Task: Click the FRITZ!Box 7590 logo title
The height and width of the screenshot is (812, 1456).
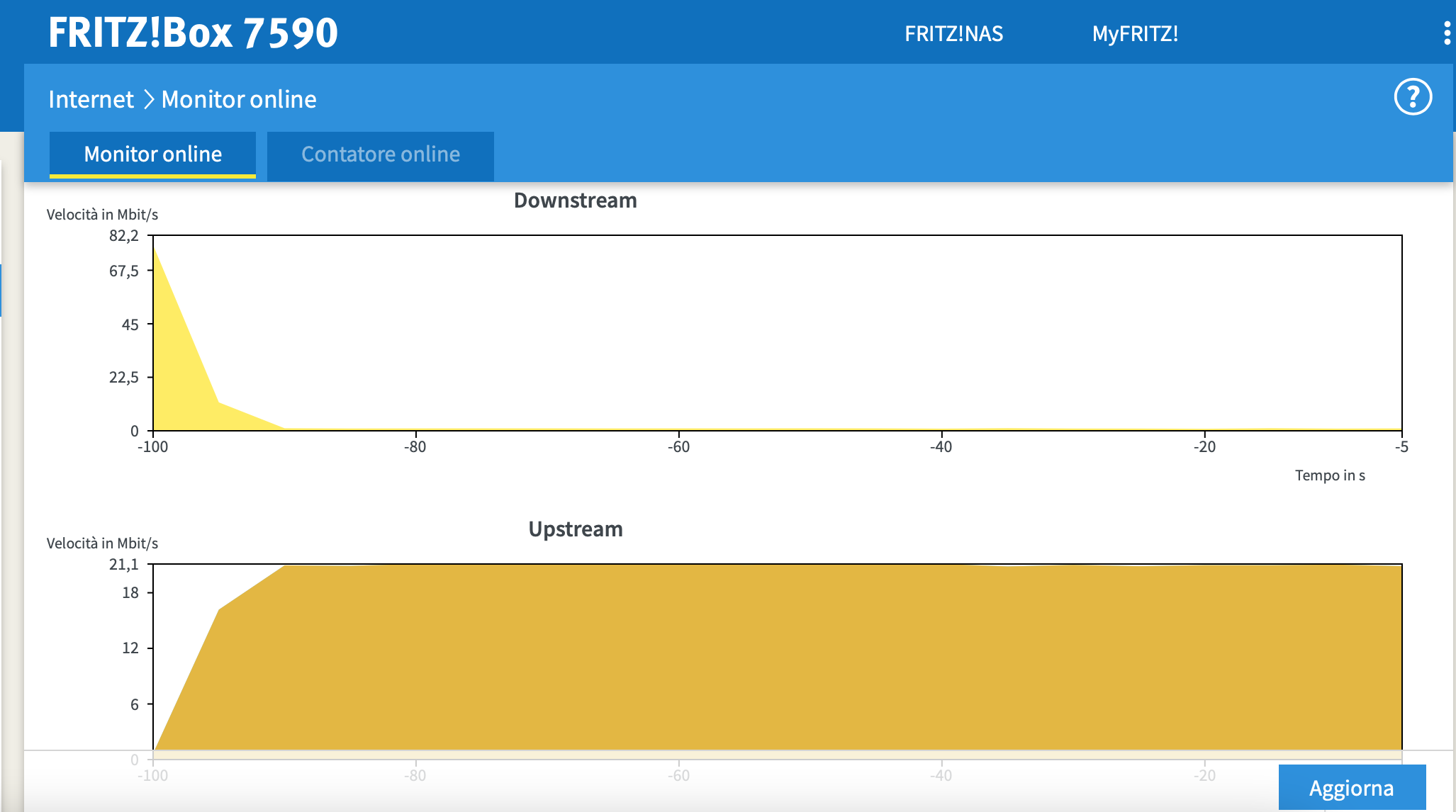Action: click(193, 33)
